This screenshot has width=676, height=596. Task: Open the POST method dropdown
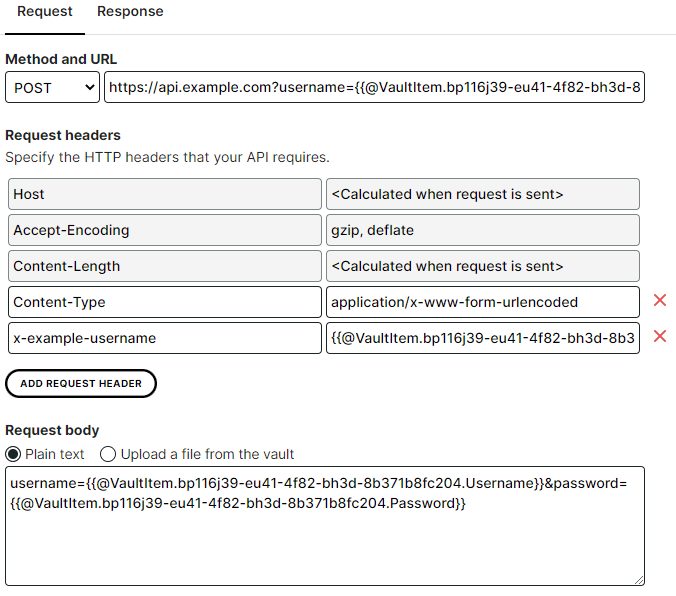click(52, 87)
